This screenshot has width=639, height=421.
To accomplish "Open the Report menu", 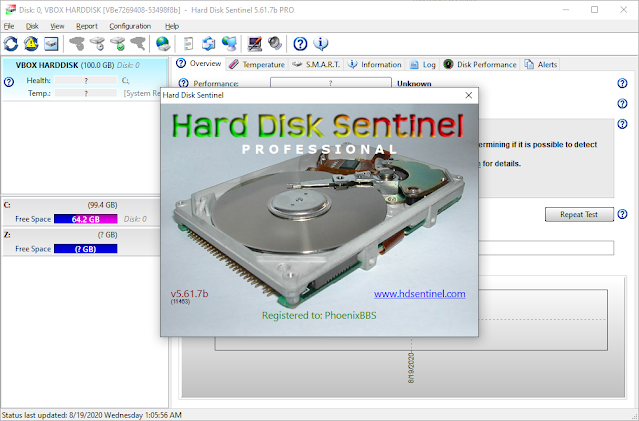I will click(87, 26).
